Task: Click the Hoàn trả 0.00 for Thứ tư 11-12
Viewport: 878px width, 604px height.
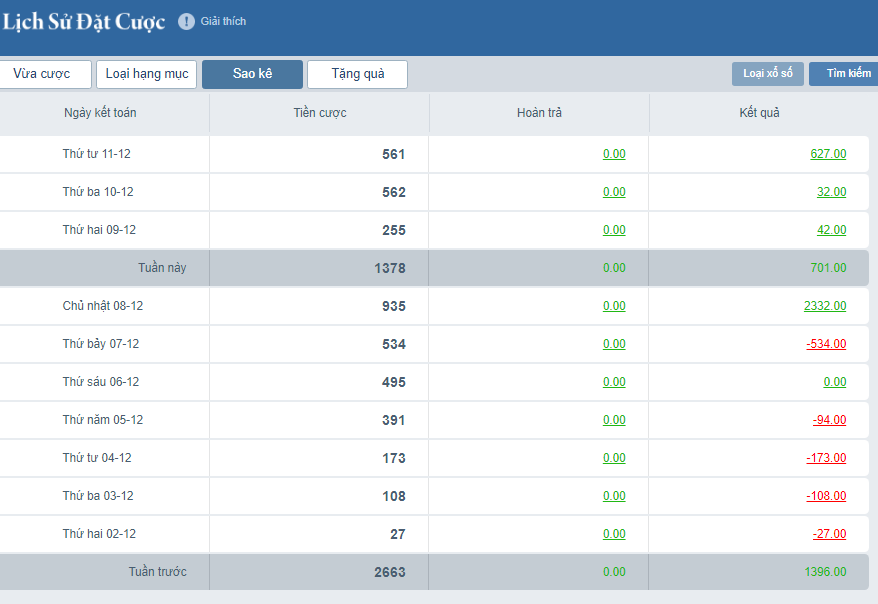Action: click(x=614, y=154)
